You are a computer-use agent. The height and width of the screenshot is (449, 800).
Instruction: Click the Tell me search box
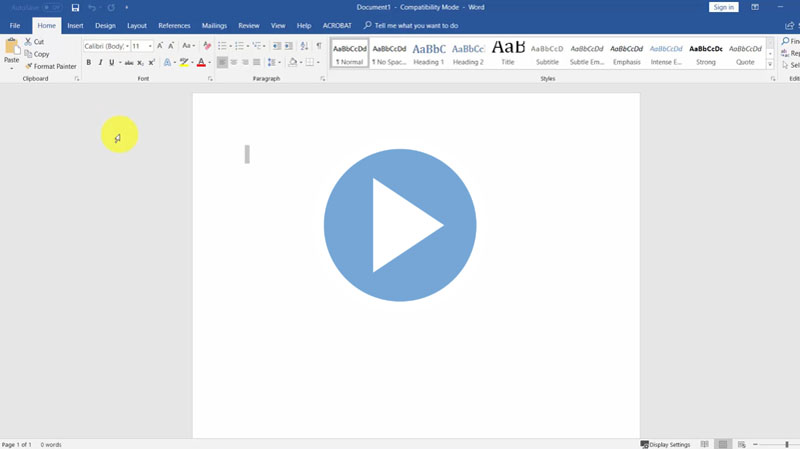(x=416, y=25)
